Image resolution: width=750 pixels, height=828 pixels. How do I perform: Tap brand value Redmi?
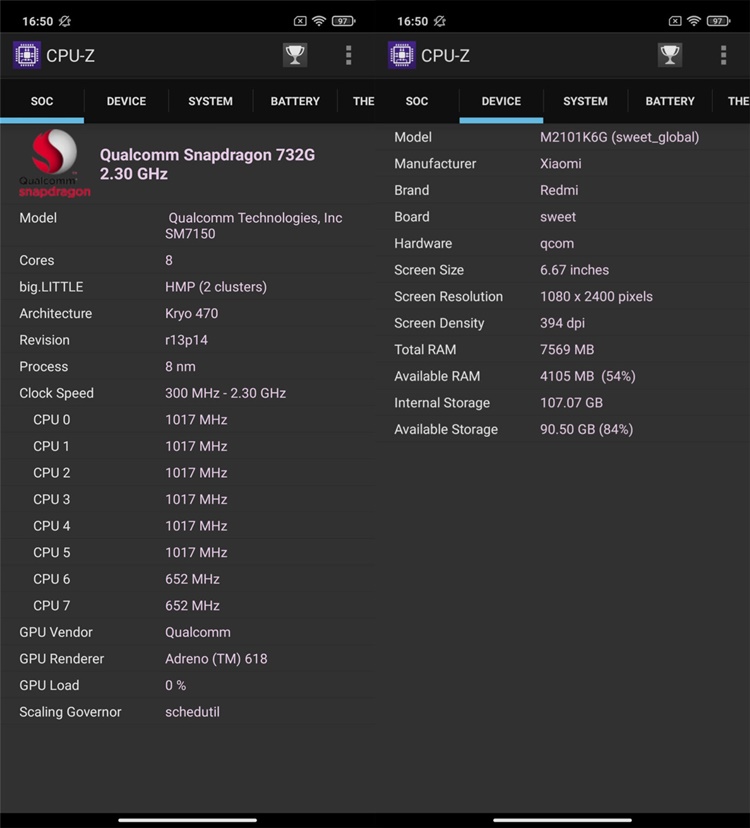point(559,190)
